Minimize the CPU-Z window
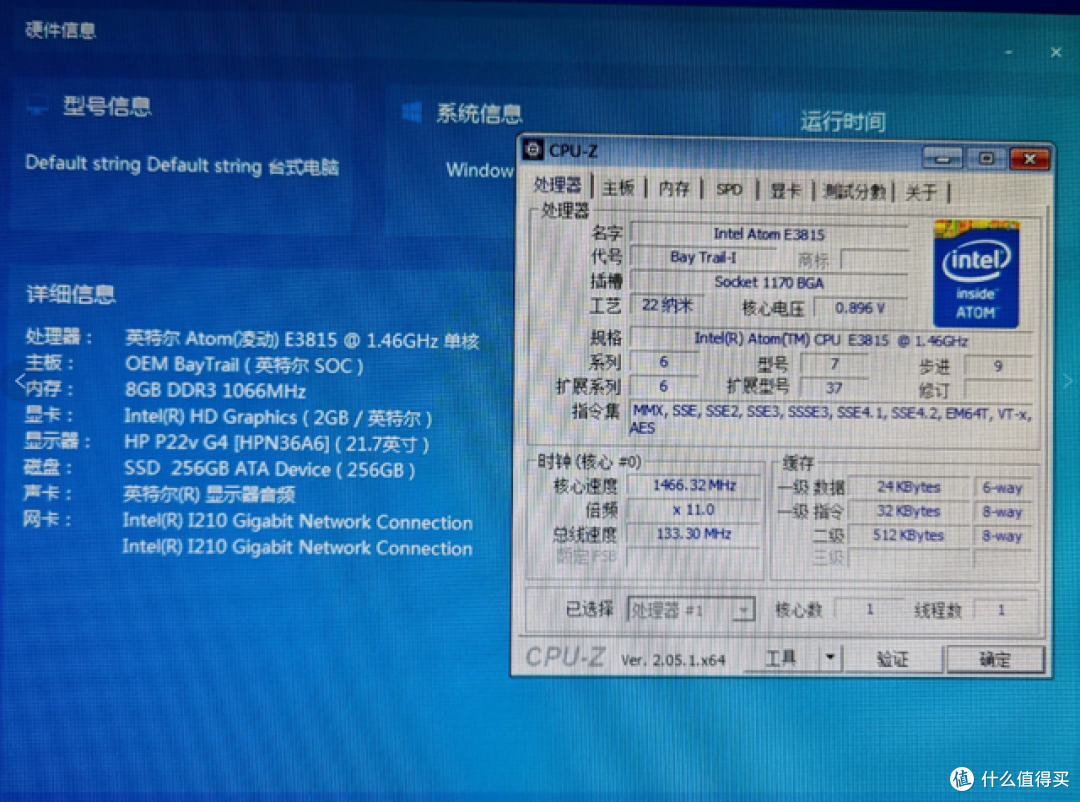This screenshot has height=802, width=1080. pos(942,158)
